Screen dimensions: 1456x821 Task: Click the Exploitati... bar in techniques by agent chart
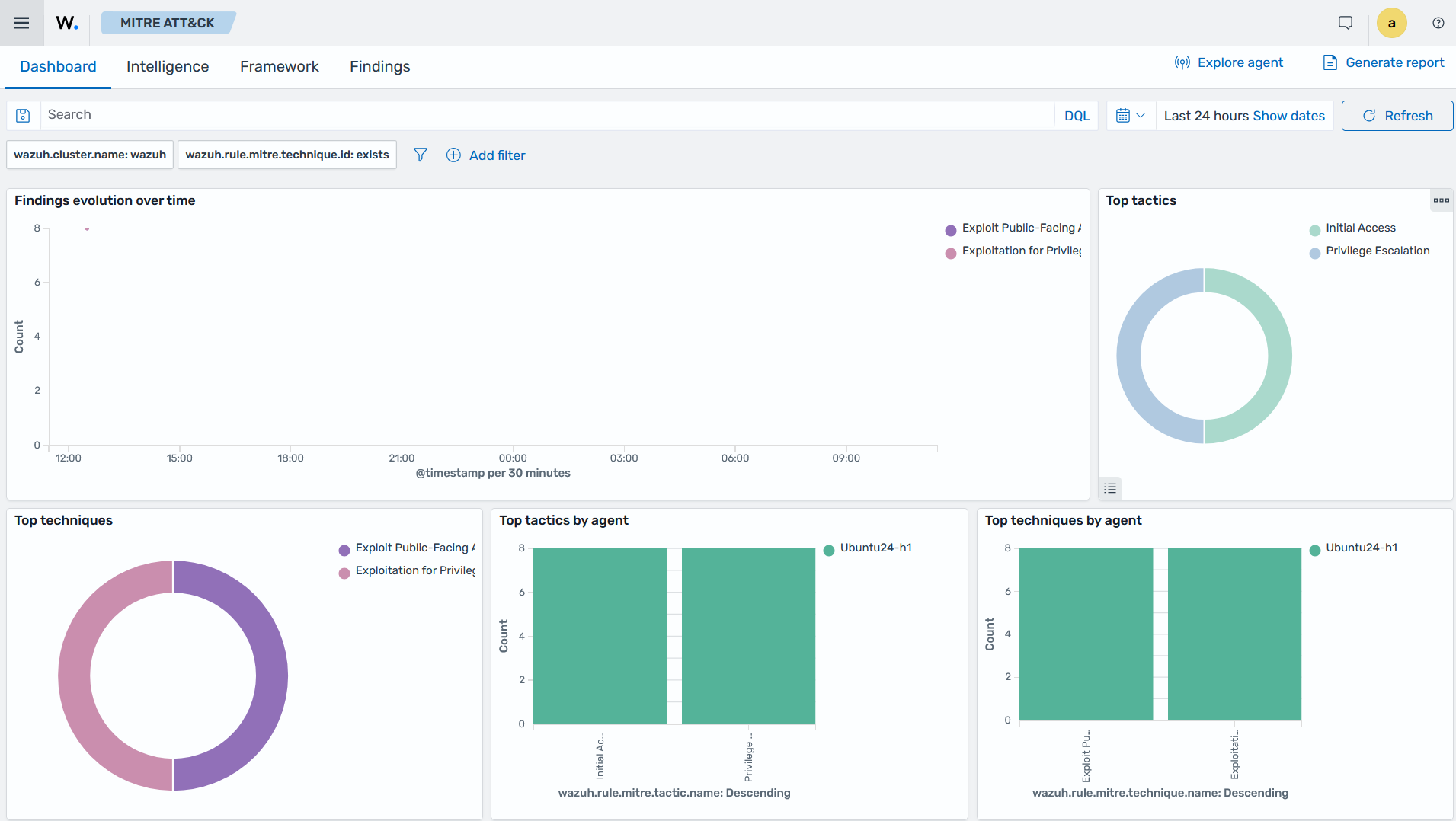coord(1234,634)
